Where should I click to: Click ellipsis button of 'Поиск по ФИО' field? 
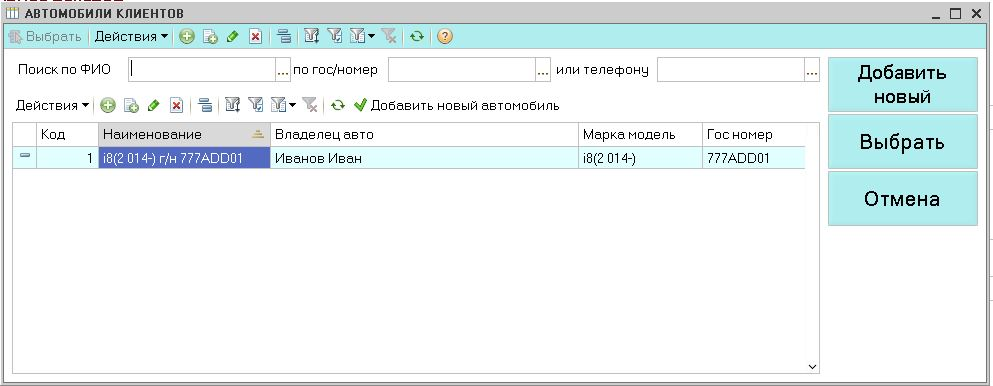pyautogui.click(x=282, y=70)
